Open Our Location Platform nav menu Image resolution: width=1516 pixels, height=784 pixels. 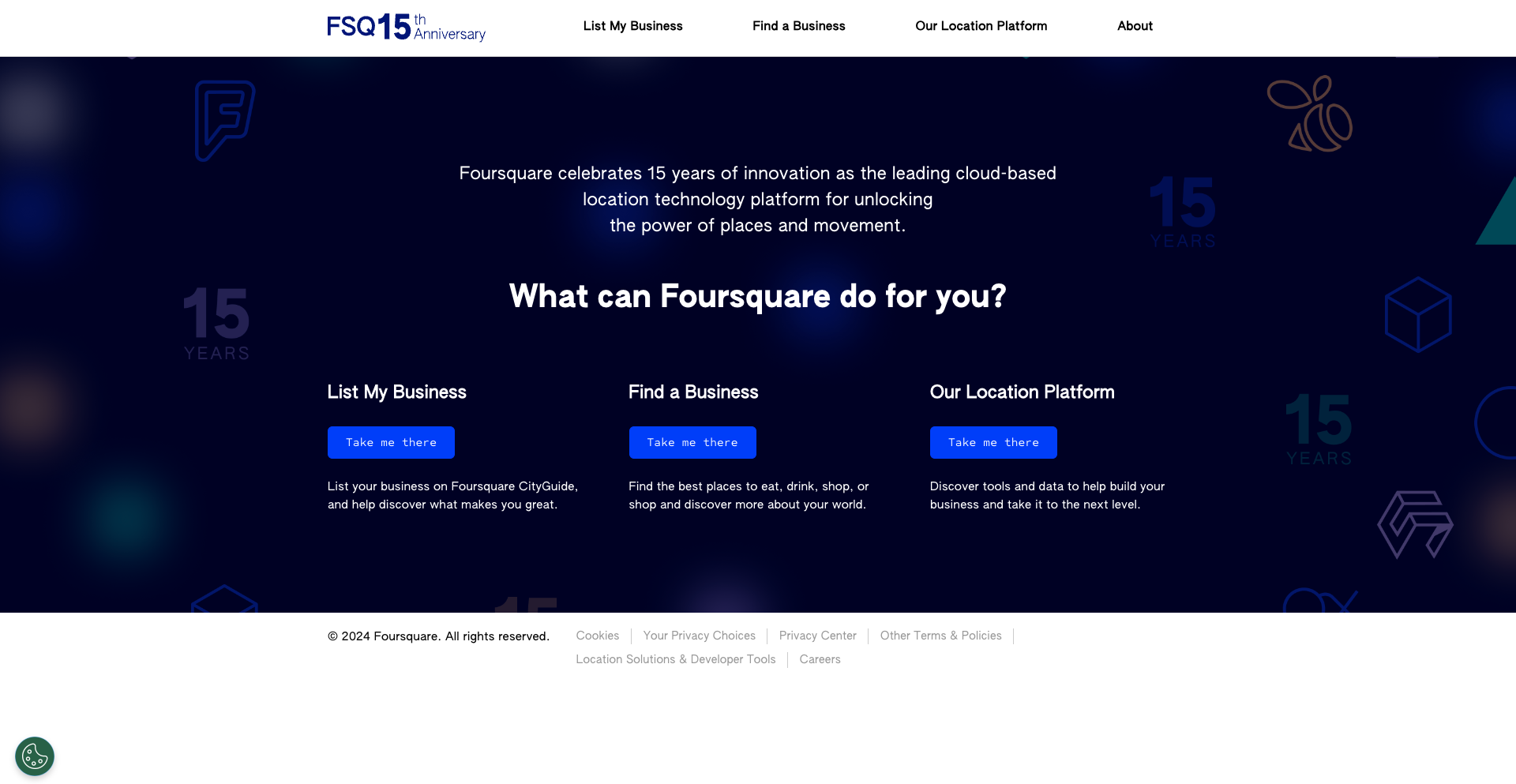981,26
